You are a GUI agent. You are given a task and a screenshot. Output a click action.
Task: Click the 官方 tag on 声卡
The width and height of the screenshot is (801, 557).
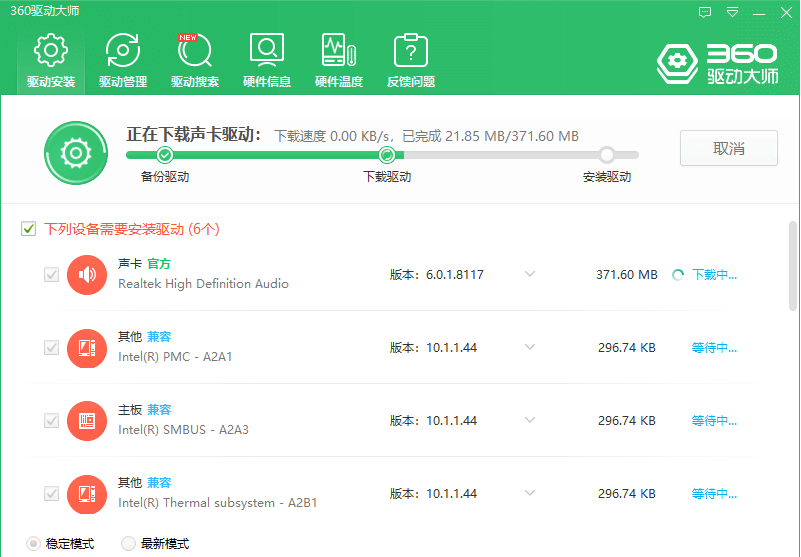coord(159,264)
